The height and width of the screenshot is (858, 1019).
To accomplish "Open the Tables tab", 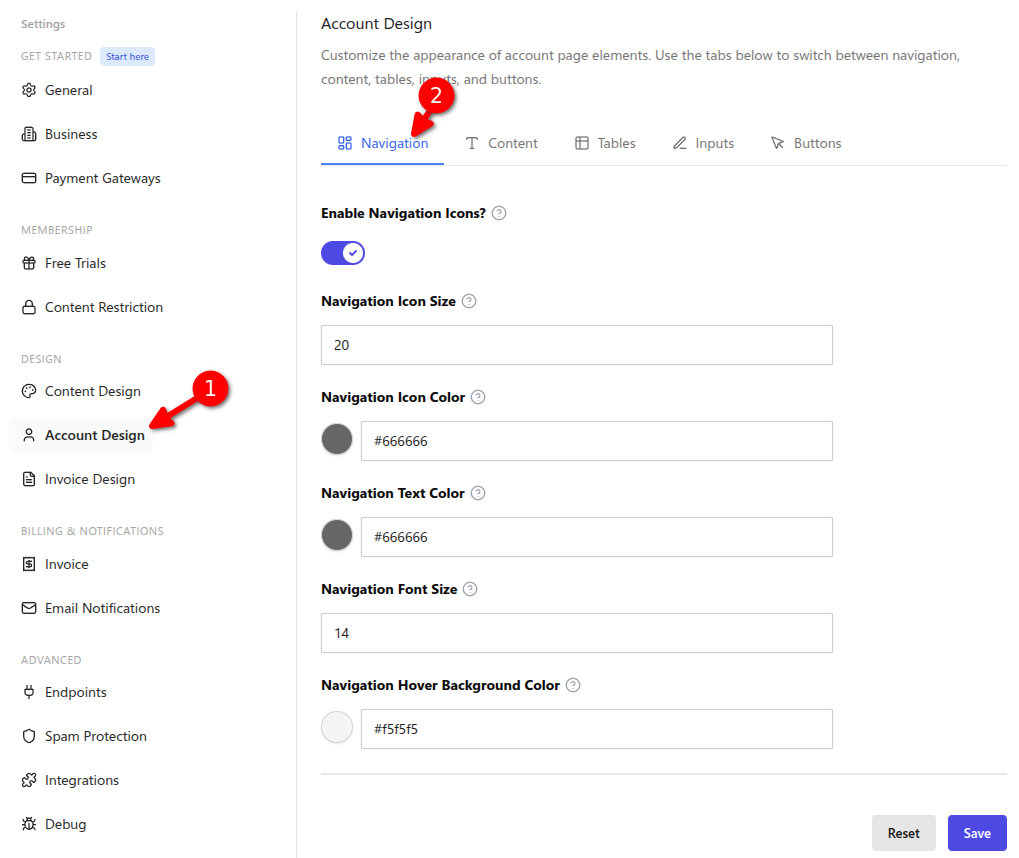I will click(605, 144).
